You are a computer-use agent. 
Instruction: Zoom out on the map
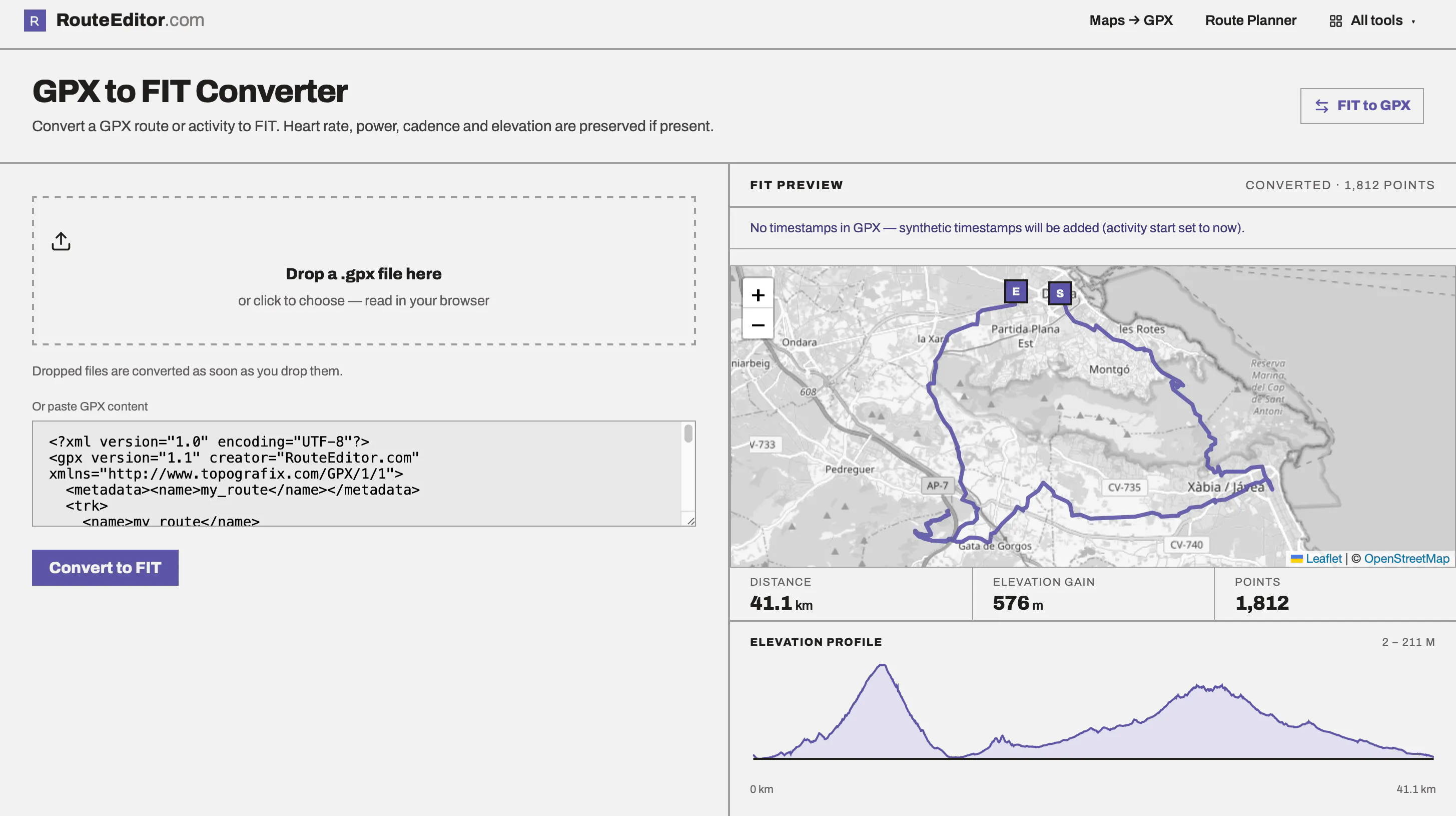coord(758,324)
